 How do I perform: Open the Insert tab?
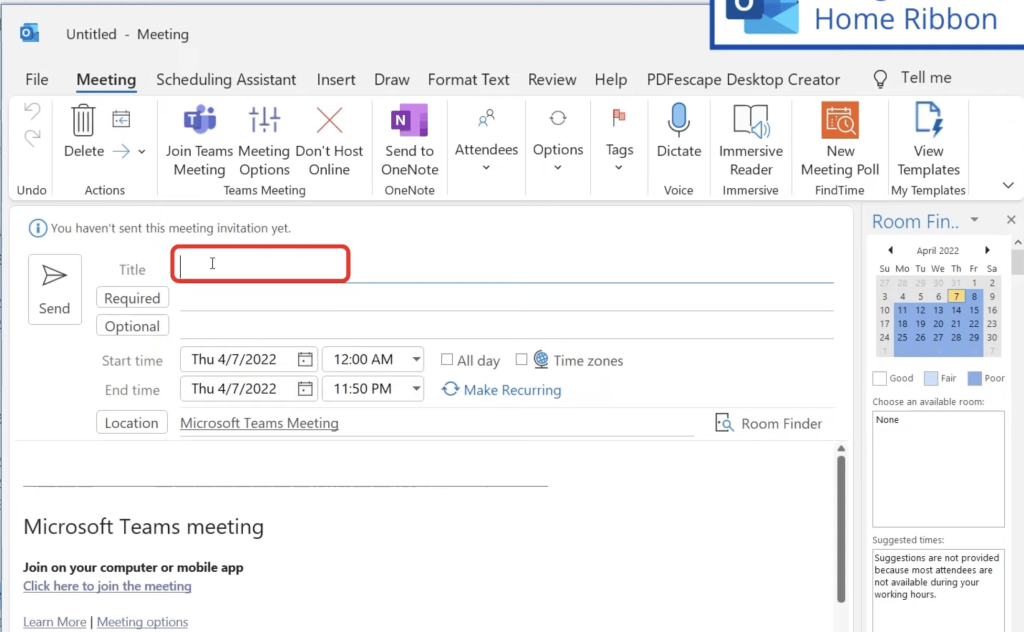(x=336, y=80)
